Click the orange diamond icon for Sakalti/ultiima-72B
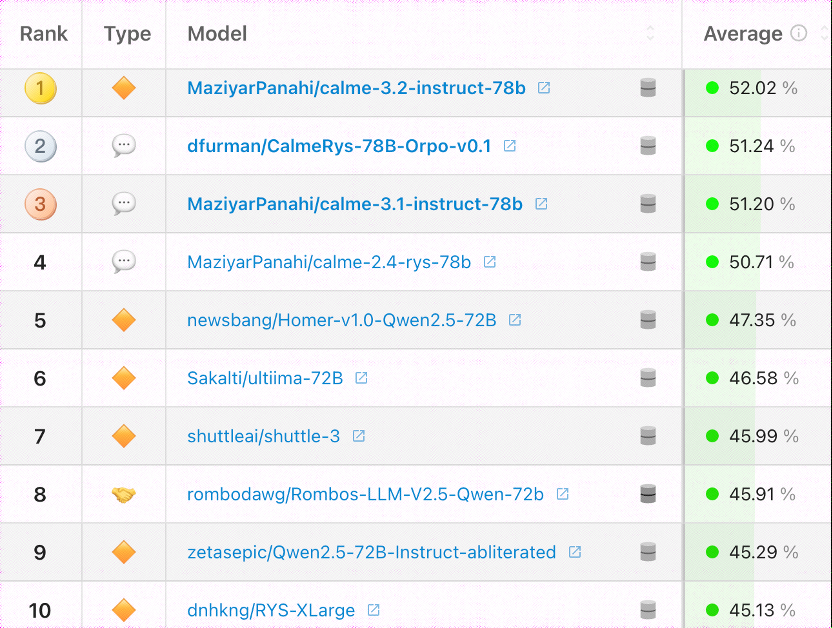 coord(124,378)
